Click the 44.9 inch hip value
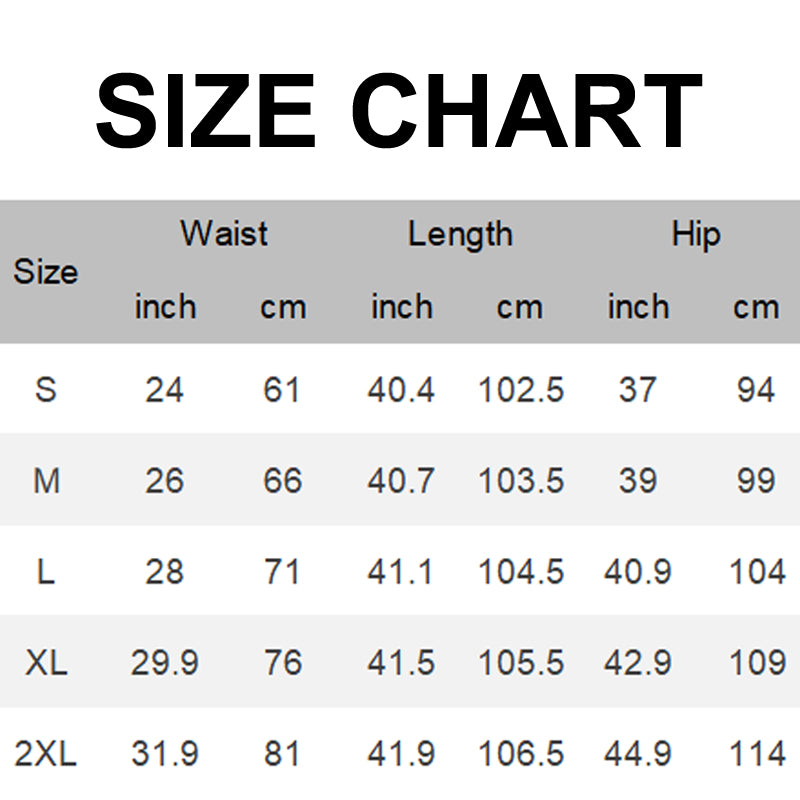The height and width of the screenshot is (800, 800). (x=638, y=753)
